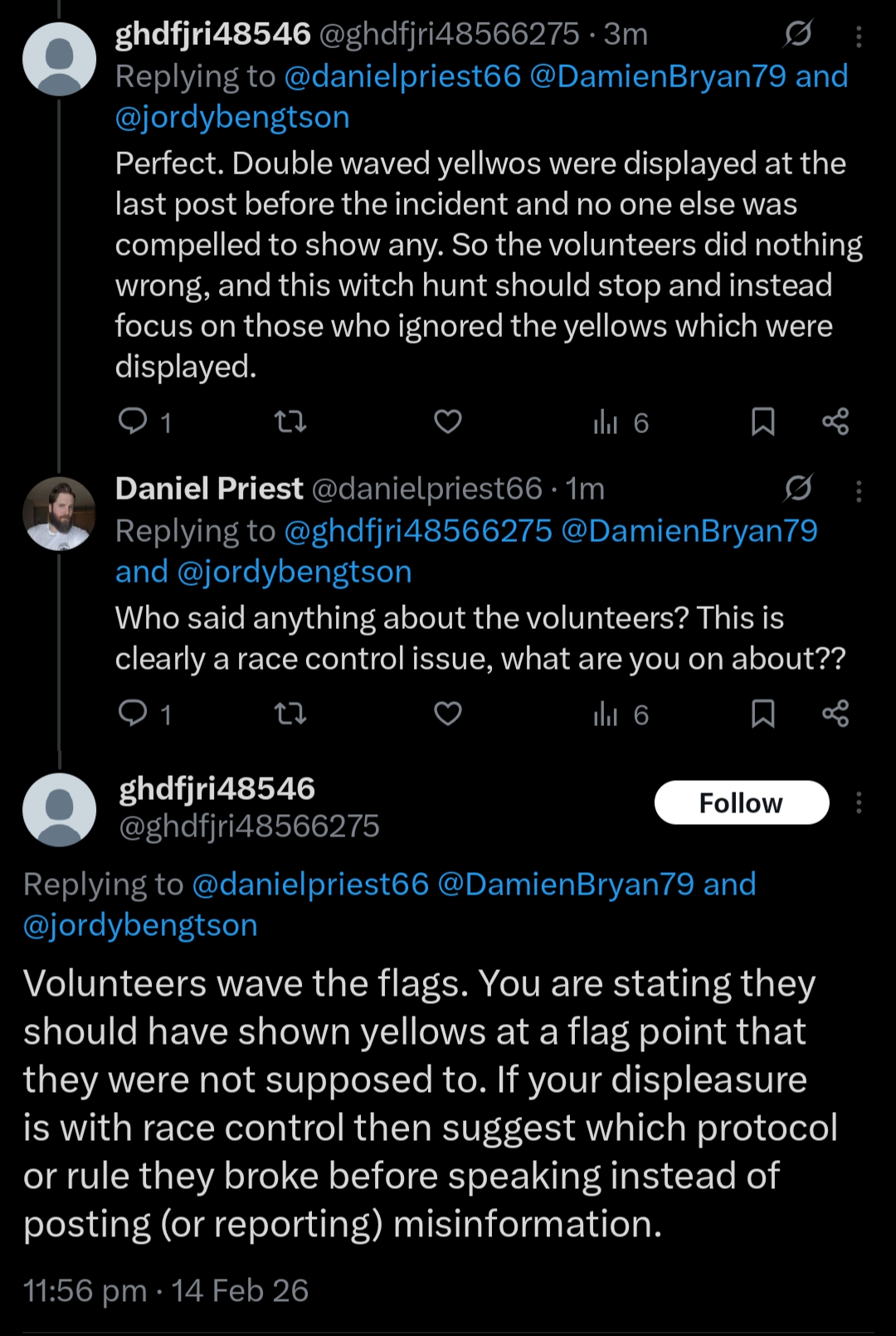
Task: Like the Double waved yellows tweet
Action: click(448, 422)
